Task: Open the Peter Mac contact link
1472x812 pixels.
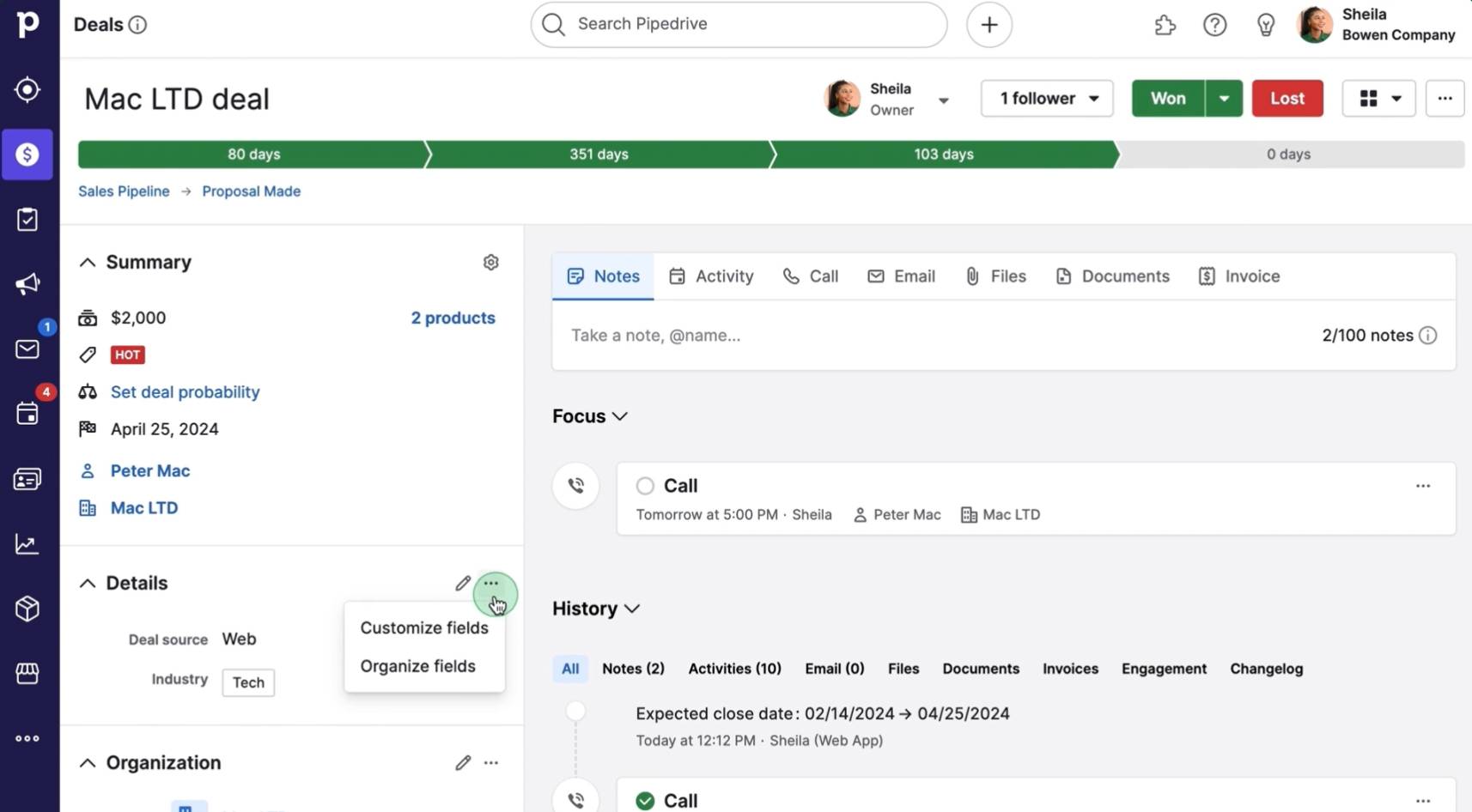Action: 149,470
